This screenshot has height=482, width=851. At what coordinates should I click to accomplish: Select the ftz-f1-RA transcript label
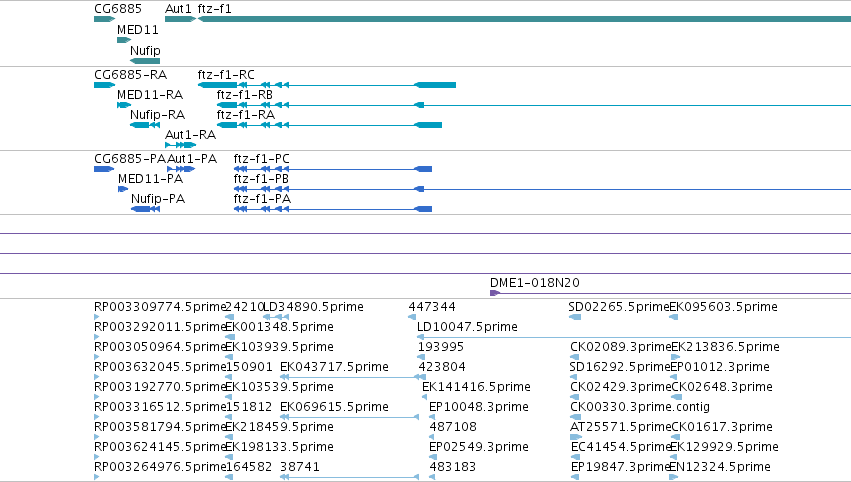(x=246, y=115)
